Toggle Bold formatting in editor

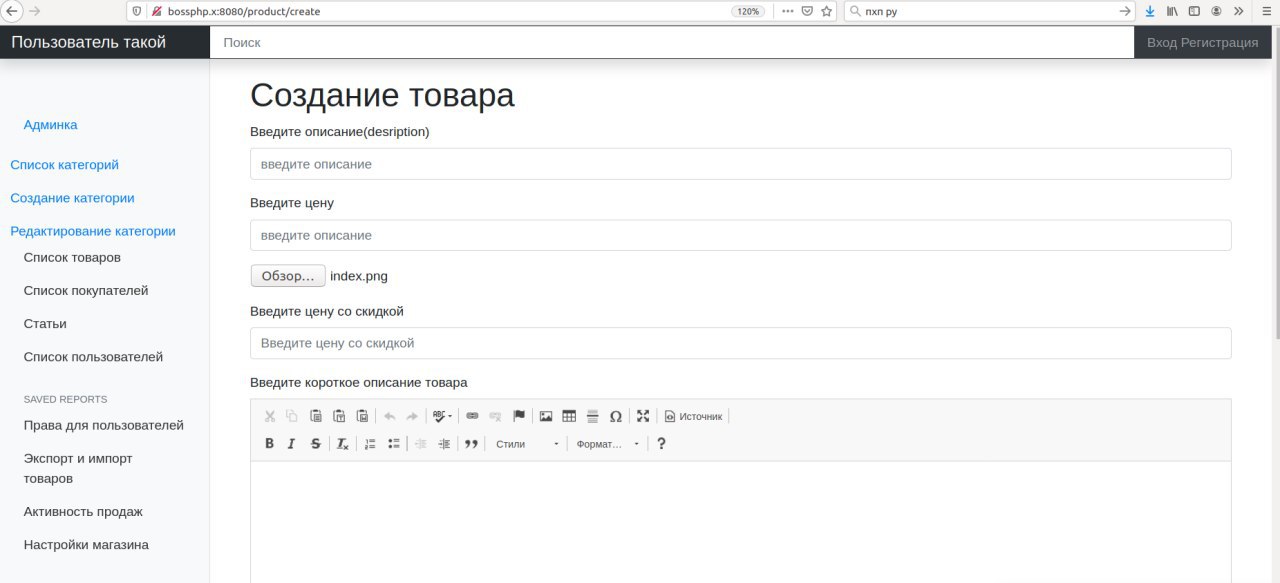click(x=269, y=443)
